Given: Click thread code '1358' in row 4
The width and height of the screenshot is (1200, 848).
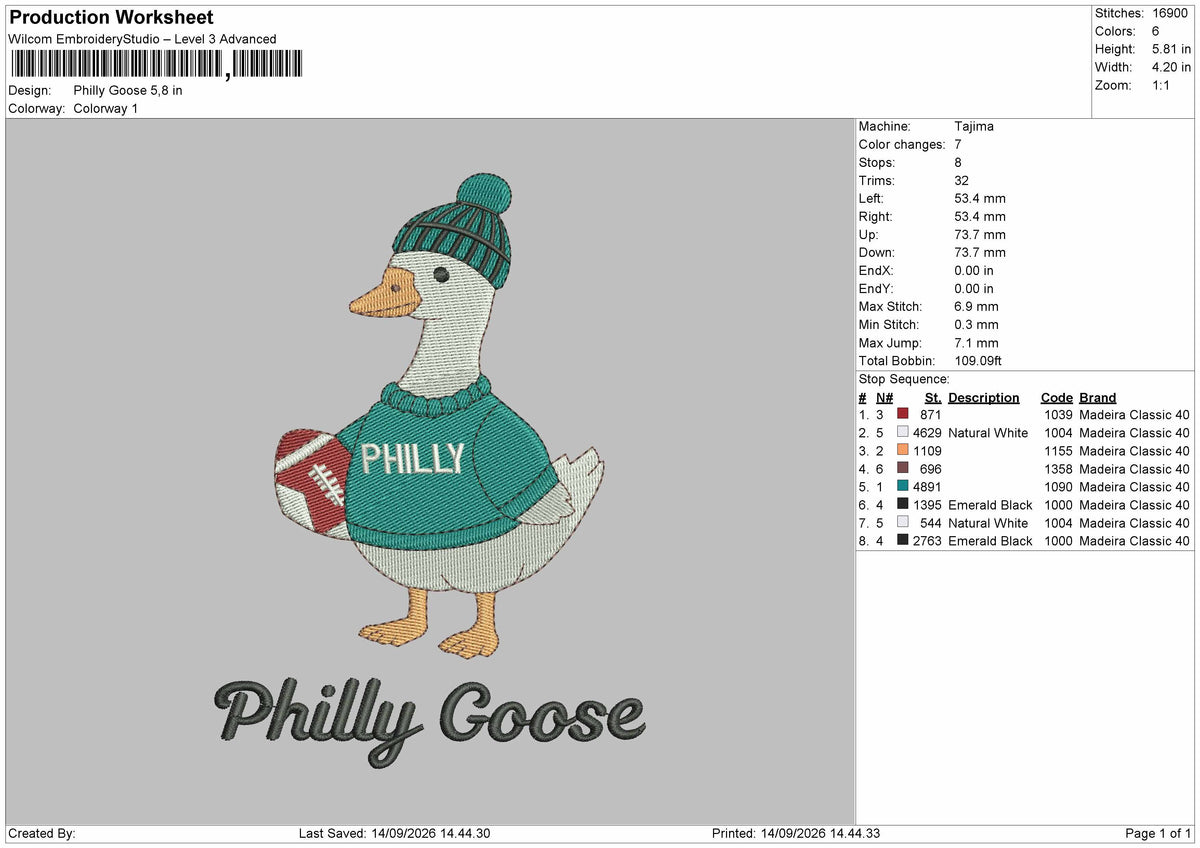Looking at the screenshot, I should (x=1058, y=469).
